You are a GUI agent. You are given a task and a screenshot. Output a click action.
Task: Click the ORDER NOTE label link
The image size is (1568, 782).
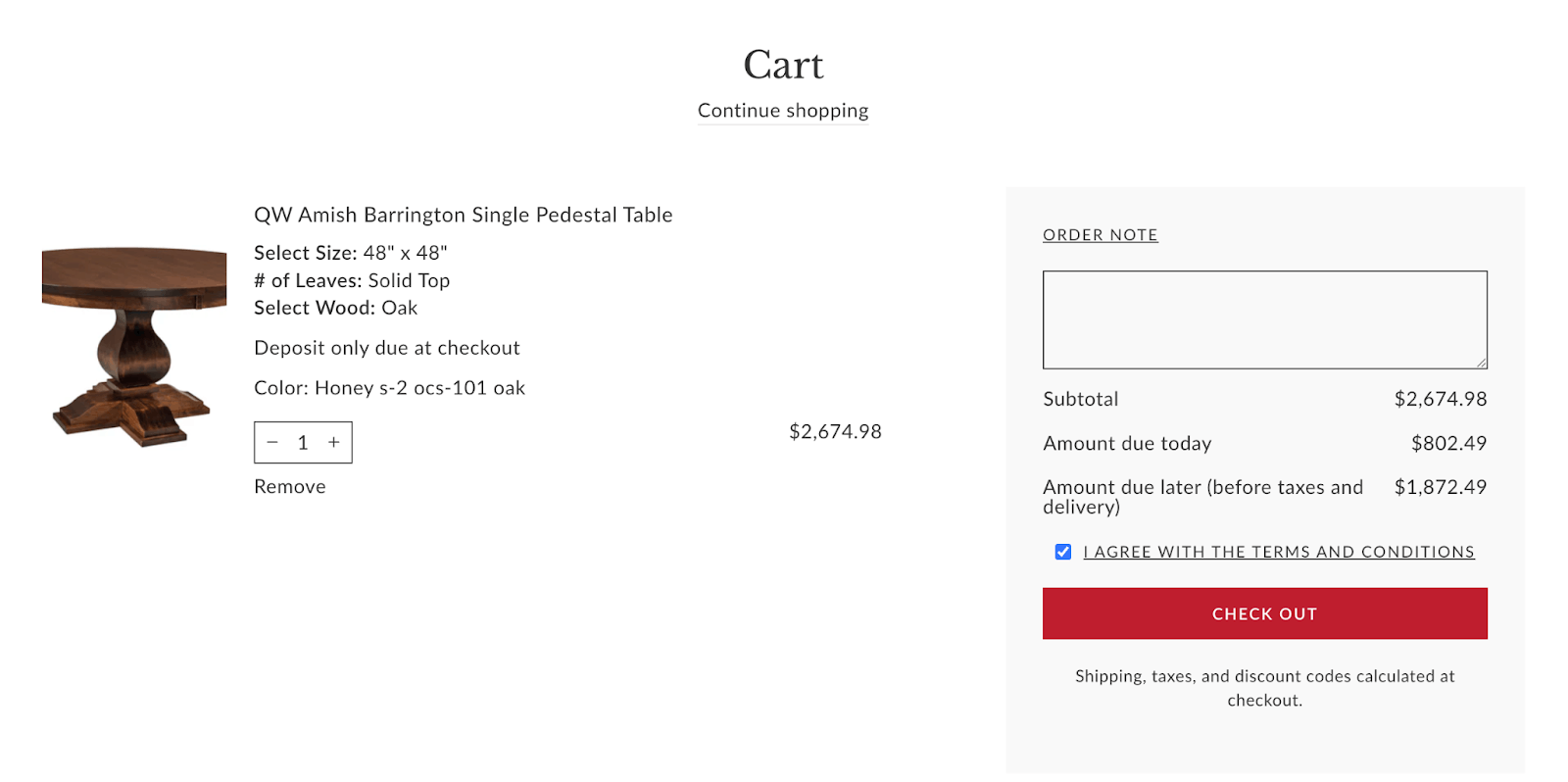point(1101,235)
